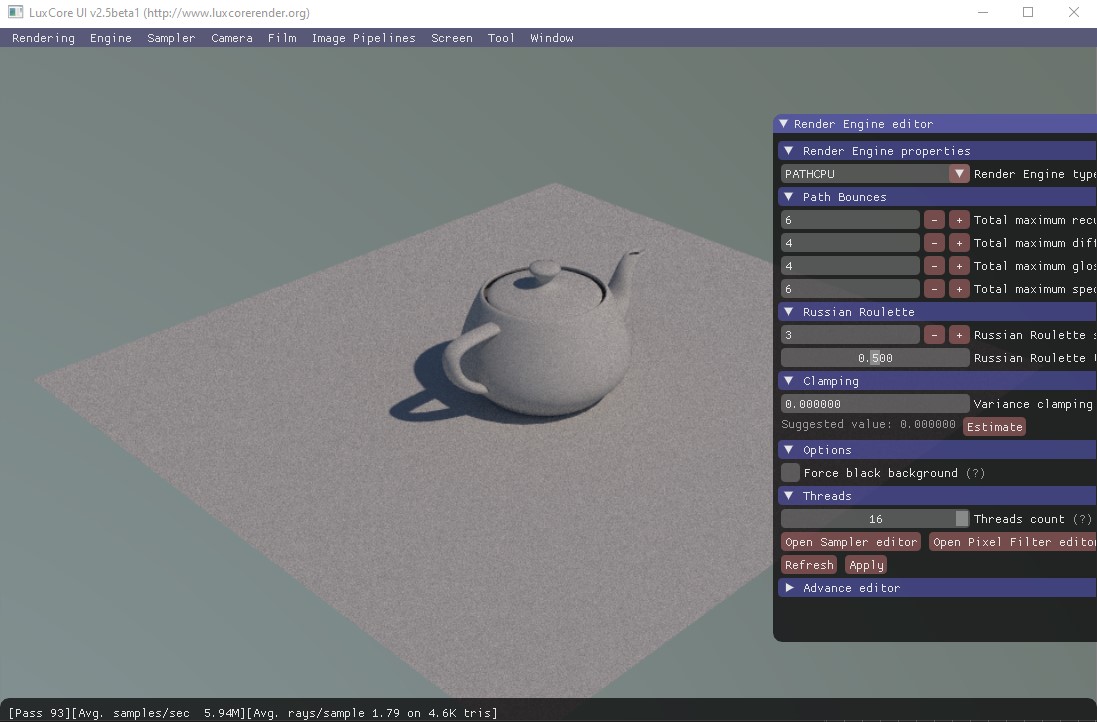
Task: Collapse the Render Engine editor window triangle
Action: (784, 124)
